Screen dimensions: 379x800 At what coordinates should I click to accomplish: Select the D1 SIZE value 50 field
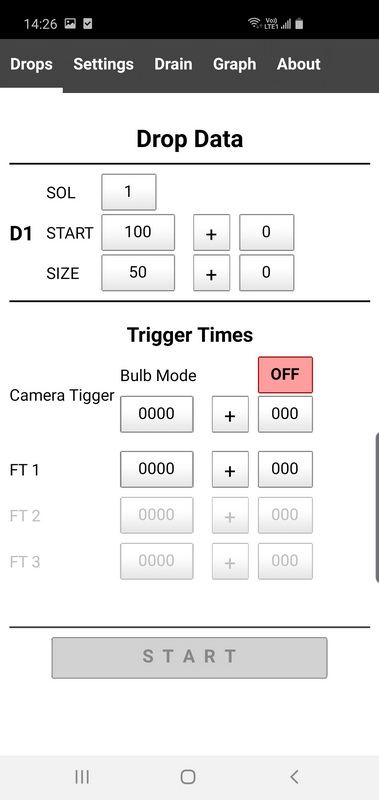[138, 273]
